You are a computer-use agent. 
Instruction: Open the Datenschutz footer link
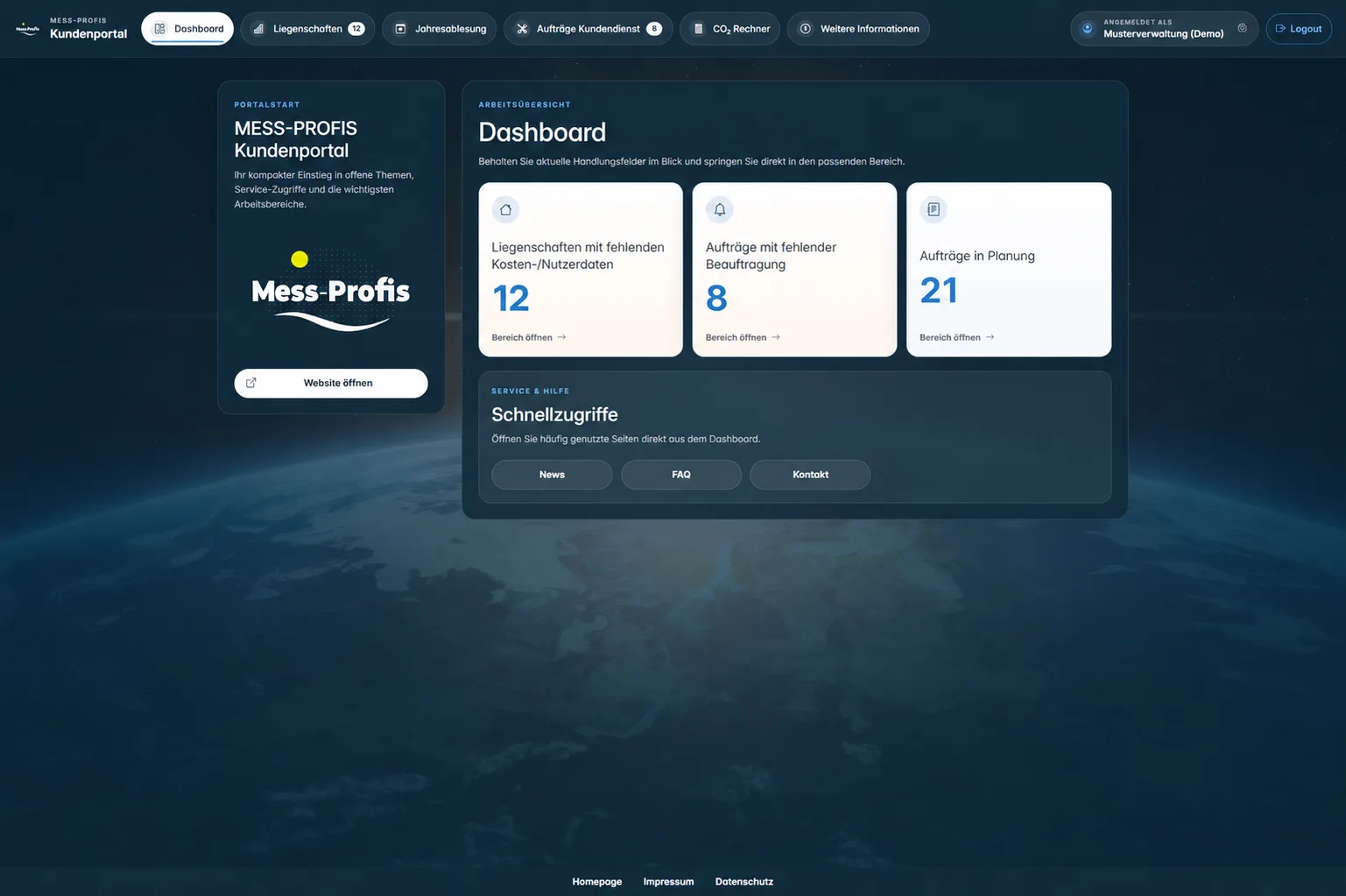[x=744, y=882]
